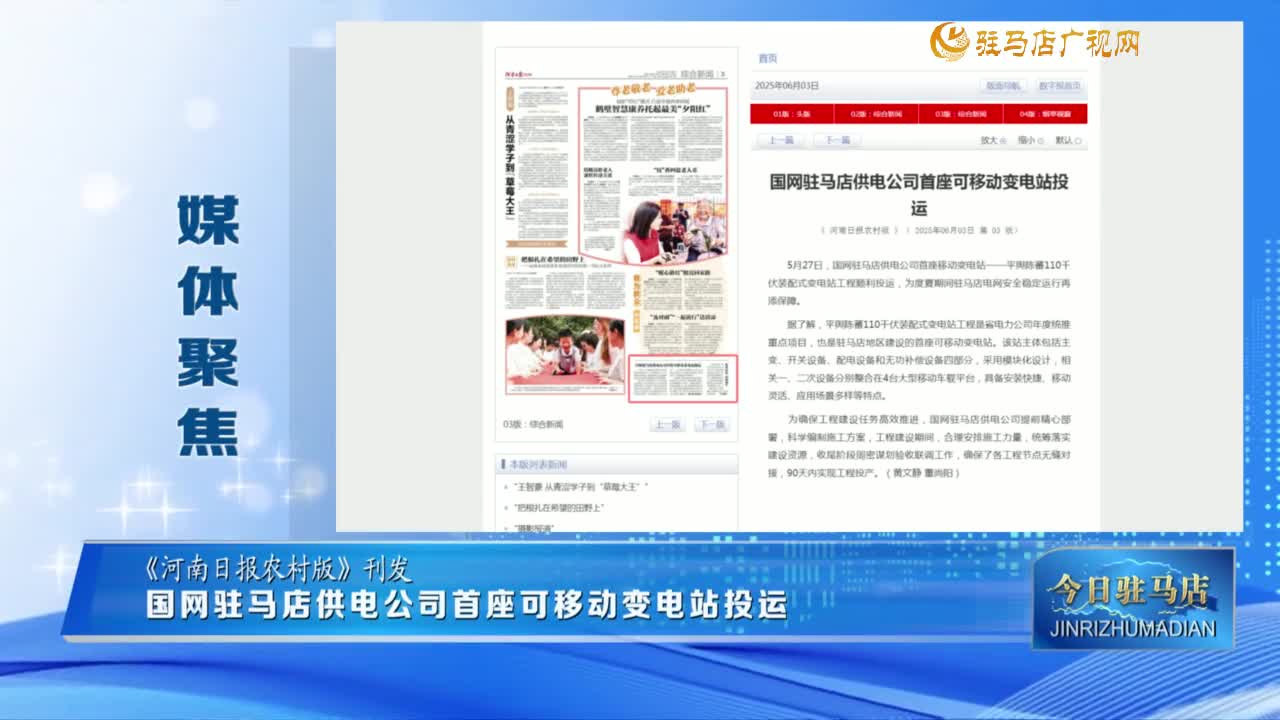Image resolution: width=1280 pixels, height=720 pixels.
Task: Switch to the 02版 综合新闻 tab
Action: [x=876, y=114]
